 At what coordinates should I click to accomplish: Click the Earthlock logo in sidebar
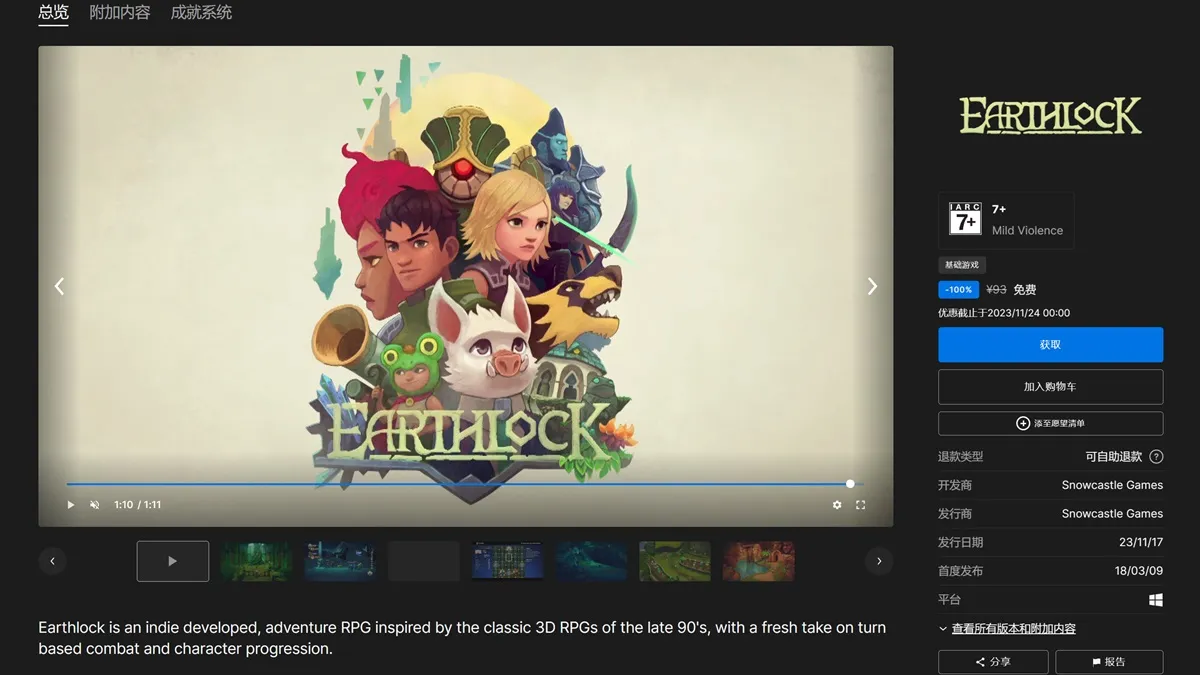(1050, 116)
